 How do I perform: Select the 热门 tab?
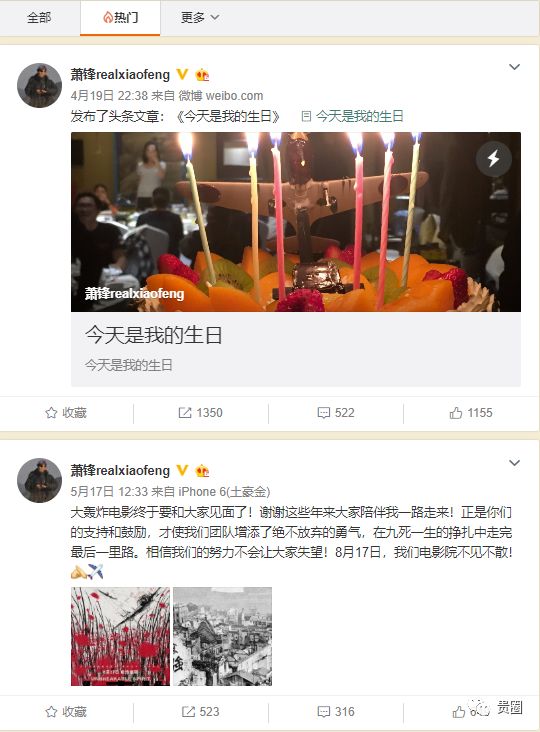pos(120,17)
